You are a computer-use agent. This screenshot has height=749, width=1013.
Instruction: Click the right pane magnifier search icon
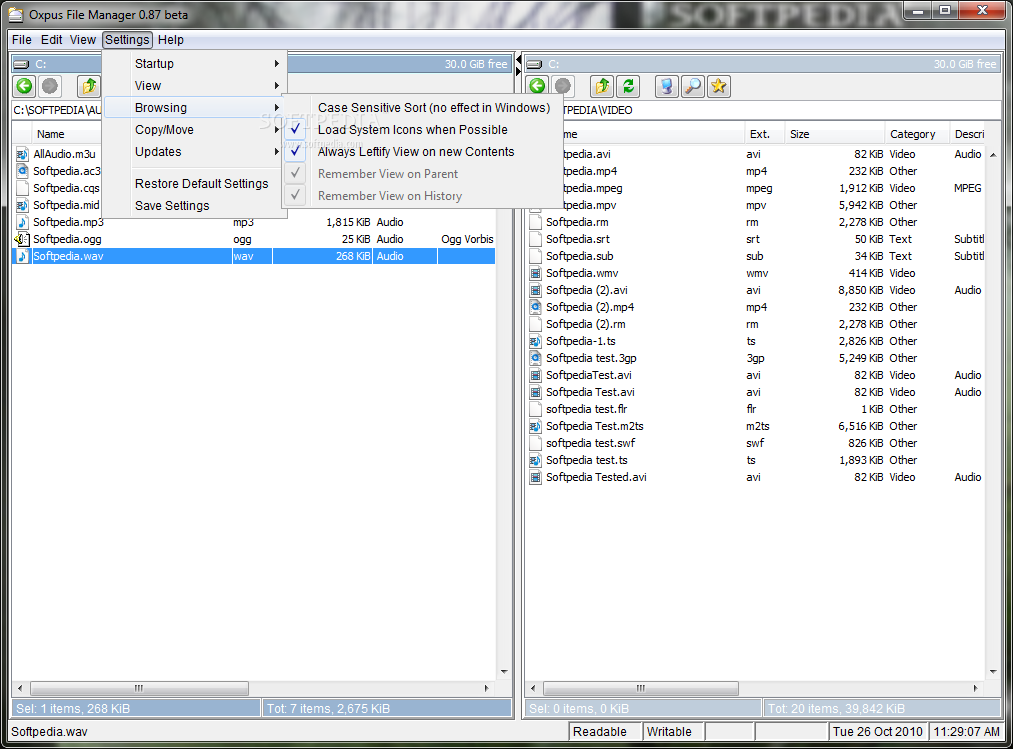(x=693, y=86)
